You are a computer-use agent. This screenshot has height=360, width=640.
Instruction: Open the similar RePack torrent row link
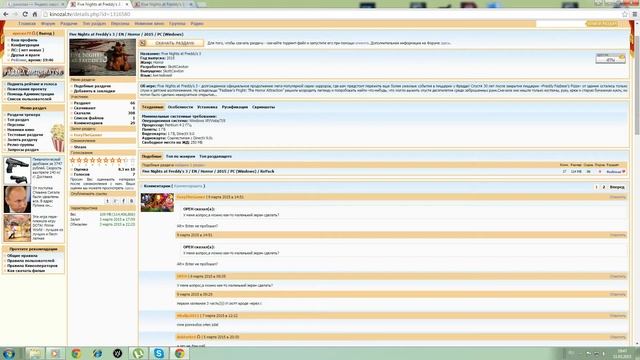pyautogui.click(x=208, y=171)
